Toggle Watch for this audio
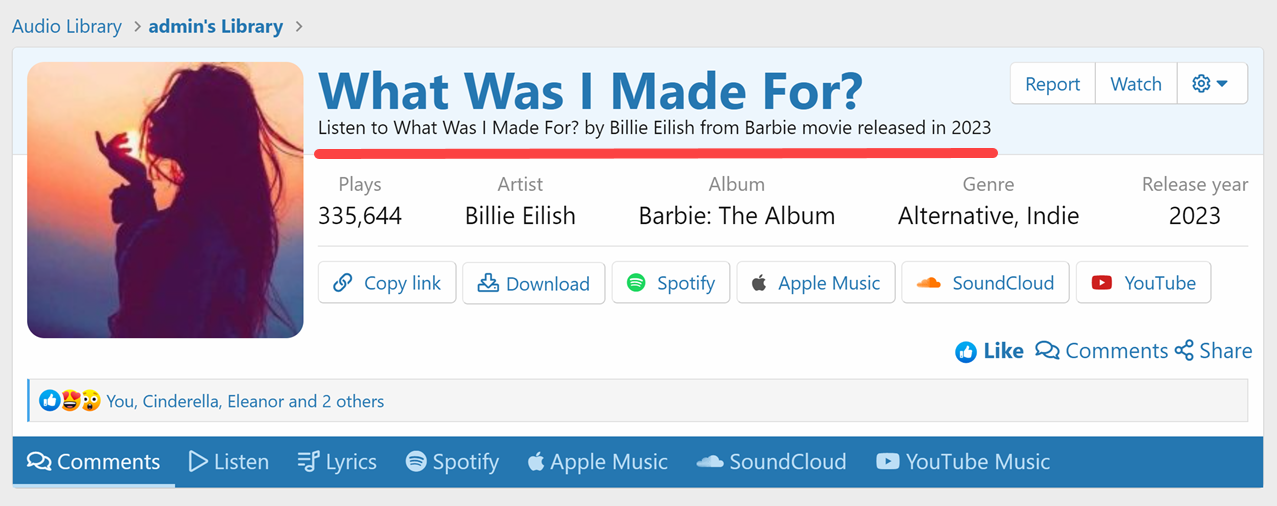 (x=1136, y=84)
